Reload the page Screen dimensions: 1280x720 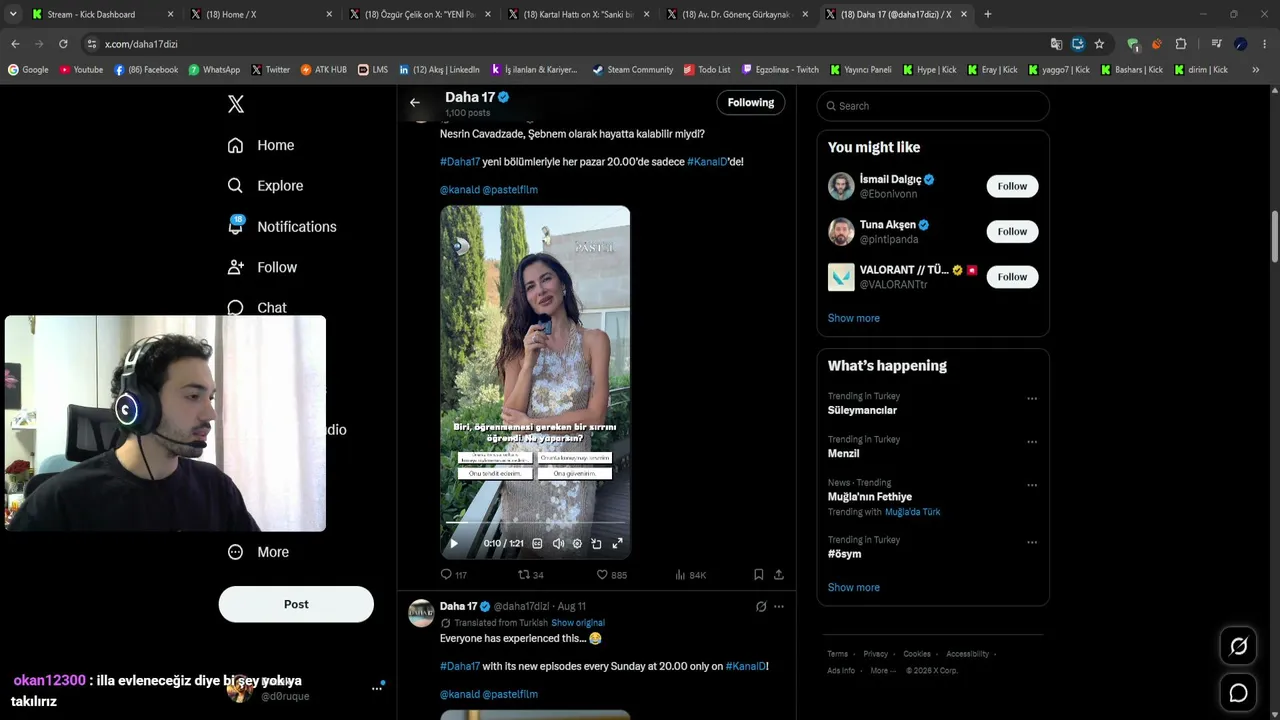click(x=63, y=44)
